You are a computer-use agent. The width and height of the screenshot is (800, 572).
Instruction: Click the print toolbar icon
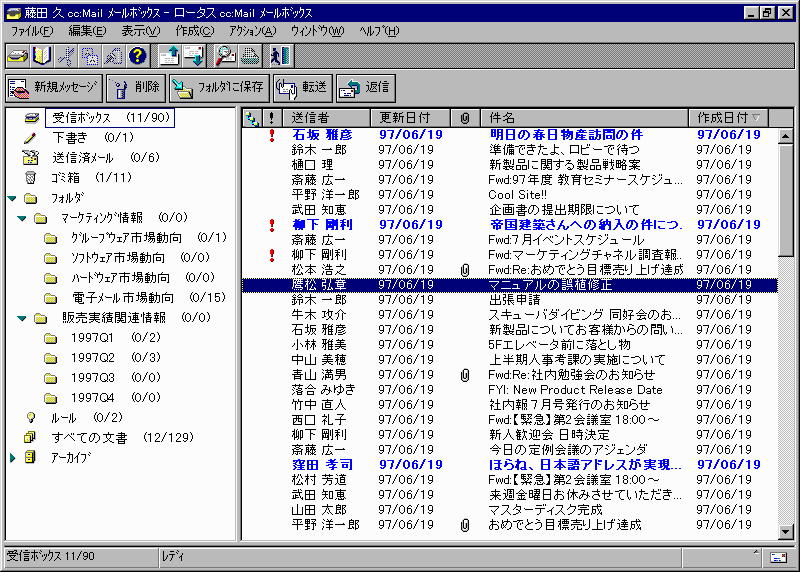[249, 56]
